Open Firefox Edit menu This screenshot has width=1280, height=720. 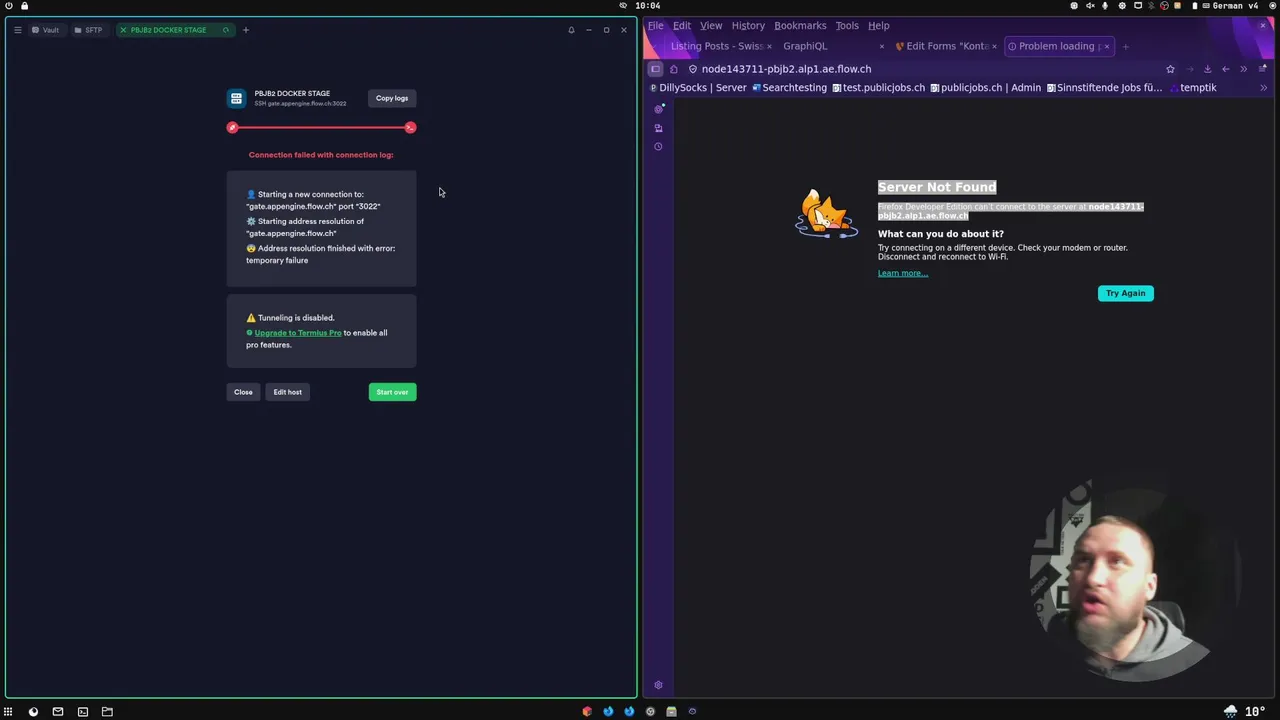[x=682, y=26]
